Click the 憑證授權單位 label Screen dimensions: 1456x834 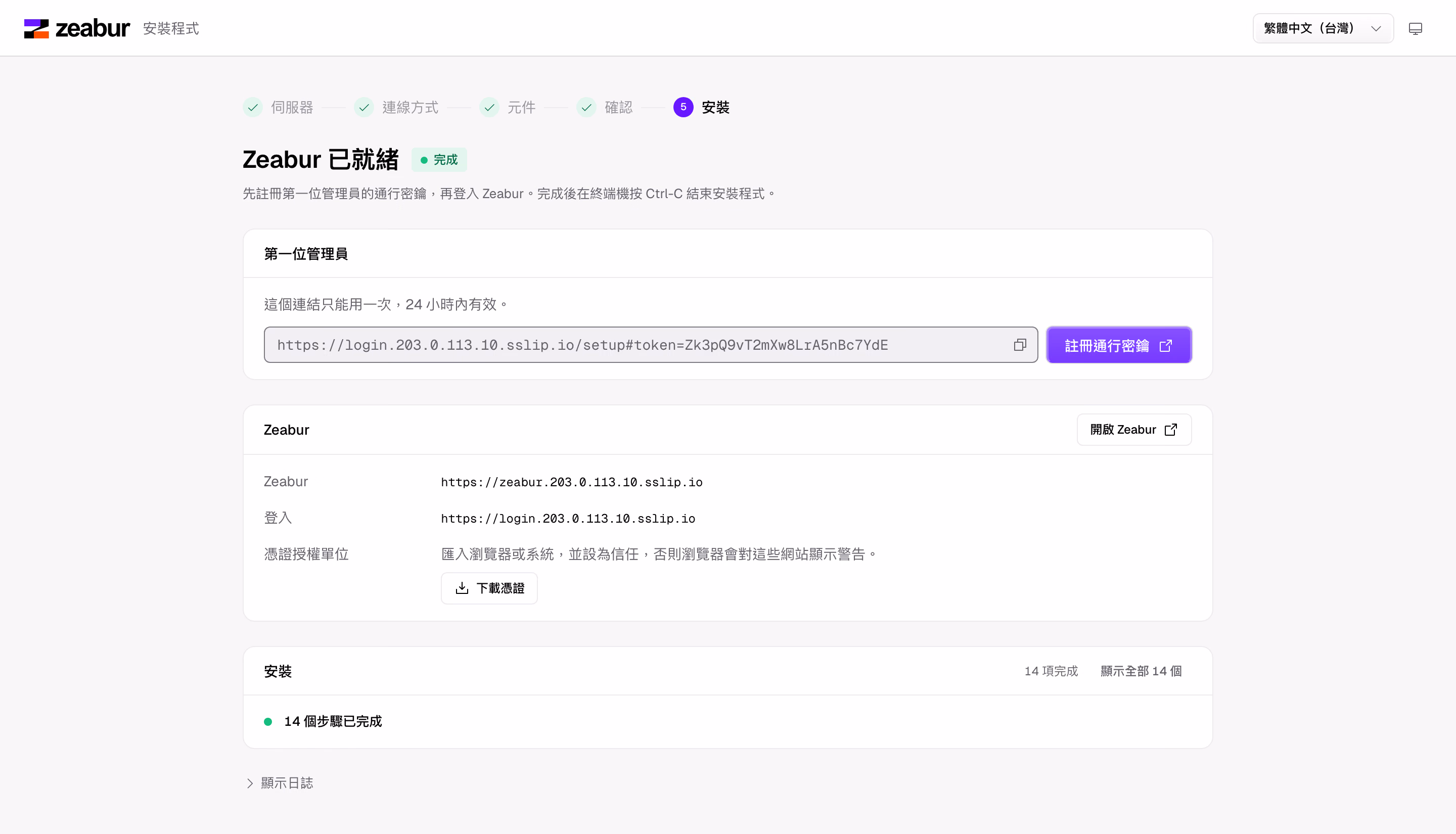(x=306, y=554)
